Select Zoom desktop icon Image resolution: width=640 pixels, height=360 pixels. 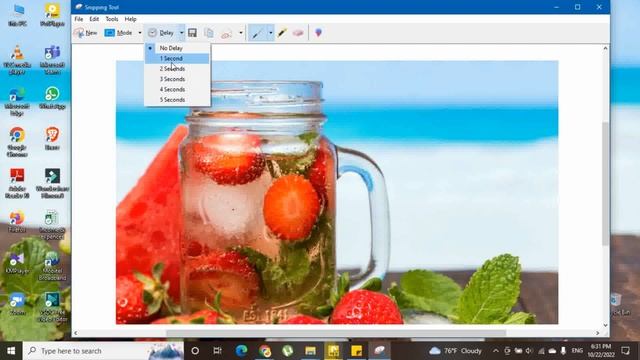coord(17,304)
